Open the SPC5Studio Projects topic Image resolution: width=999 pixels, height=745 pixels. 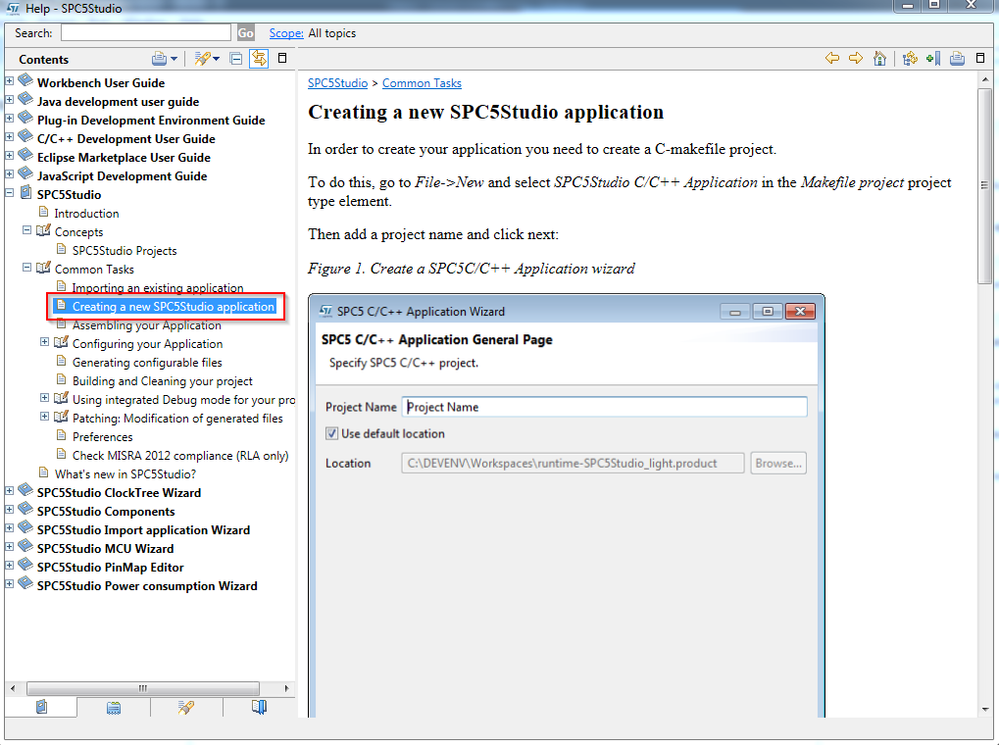click(x=124, y=250)
